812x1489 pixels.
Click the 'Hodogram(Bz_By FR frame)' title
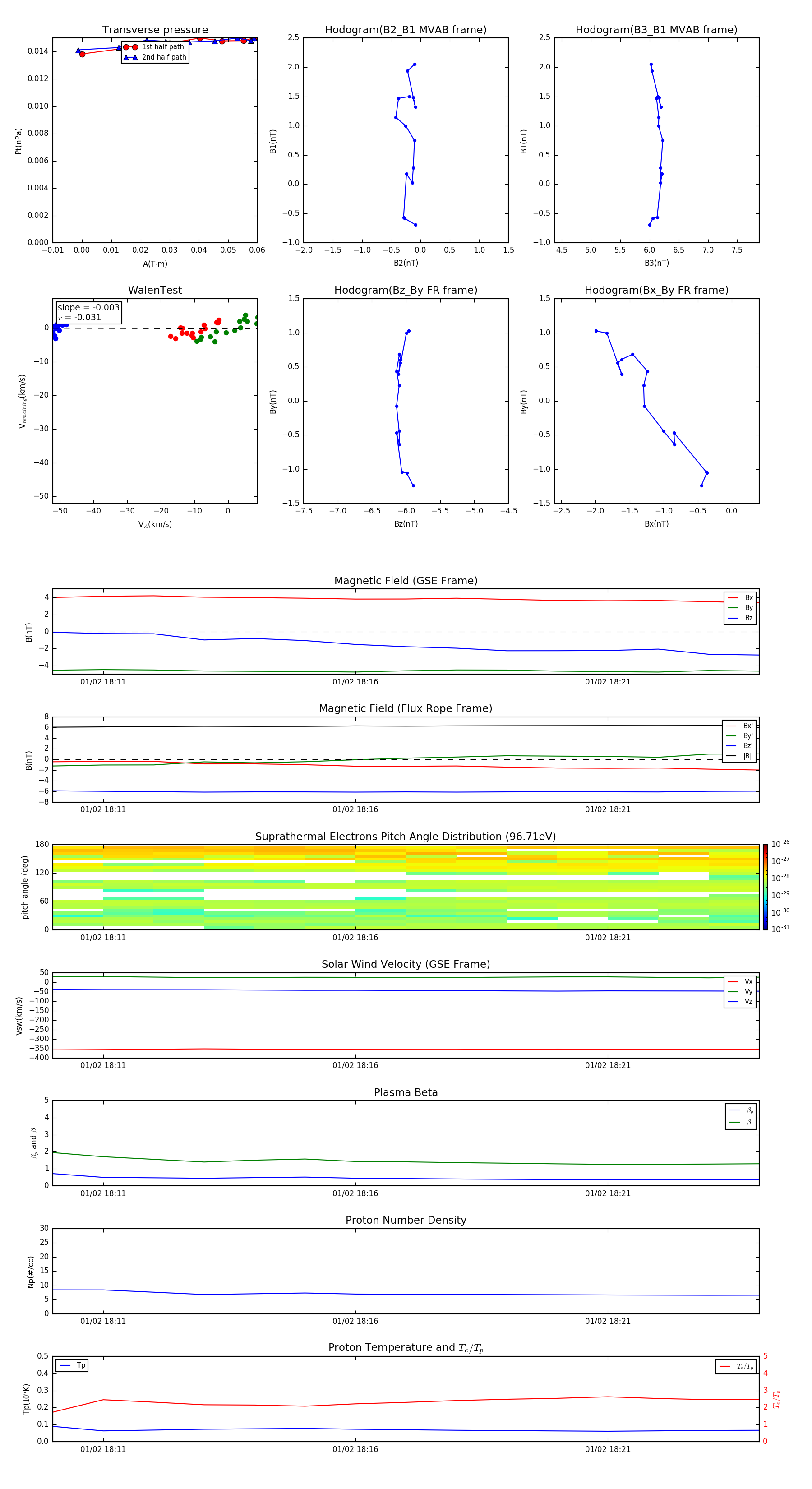pos(406,290)
